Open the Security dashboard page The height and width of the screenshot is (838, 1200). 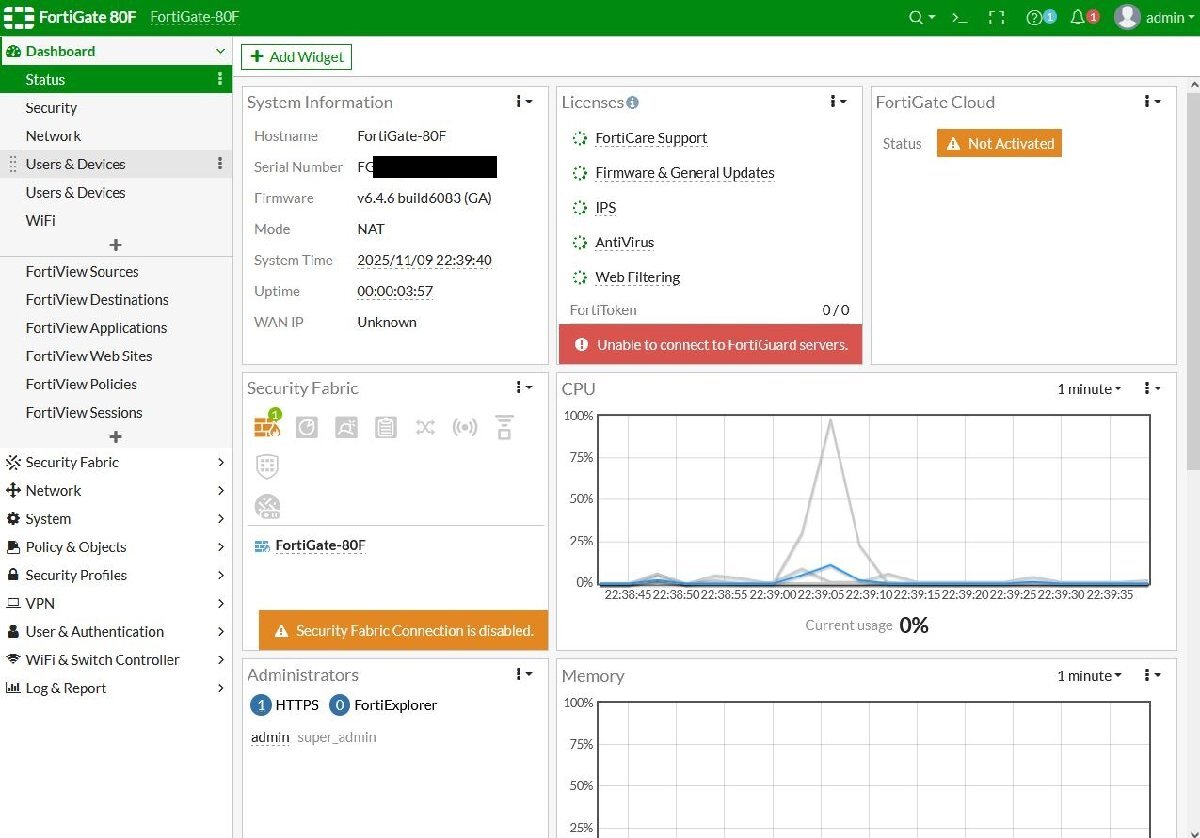tap(51, 108)
